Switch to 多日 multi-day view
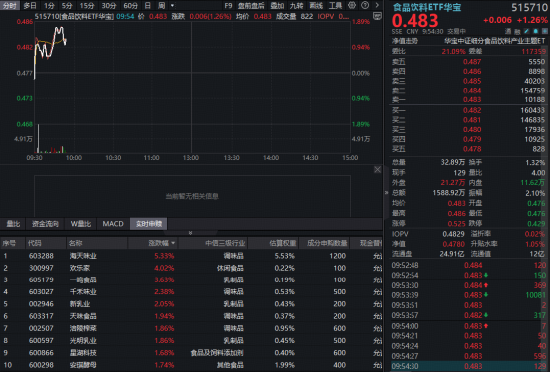The image size is (550, 372). point(30,6)
